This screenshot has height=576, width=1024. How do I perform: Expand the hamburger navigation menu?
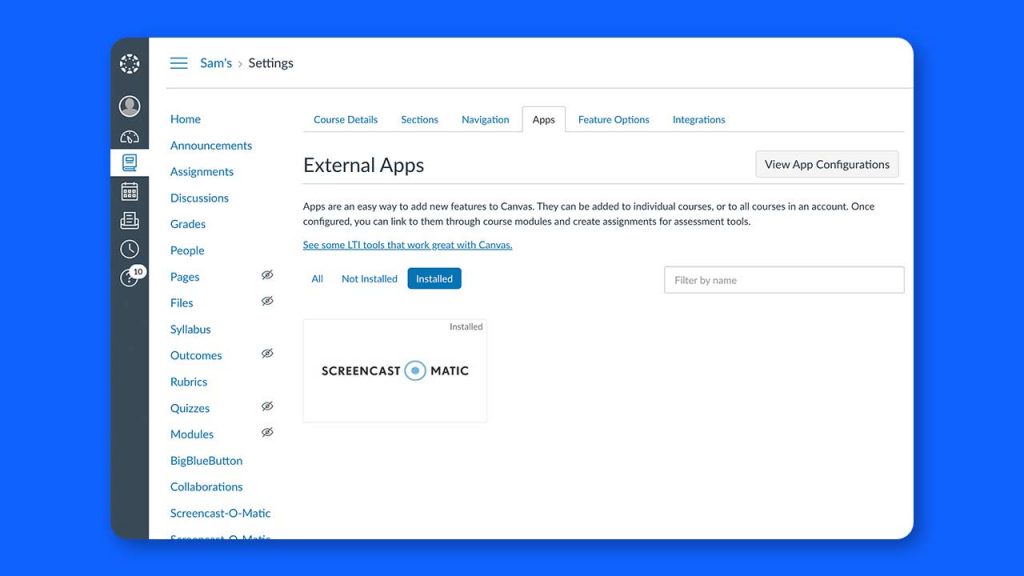[178, 62]
